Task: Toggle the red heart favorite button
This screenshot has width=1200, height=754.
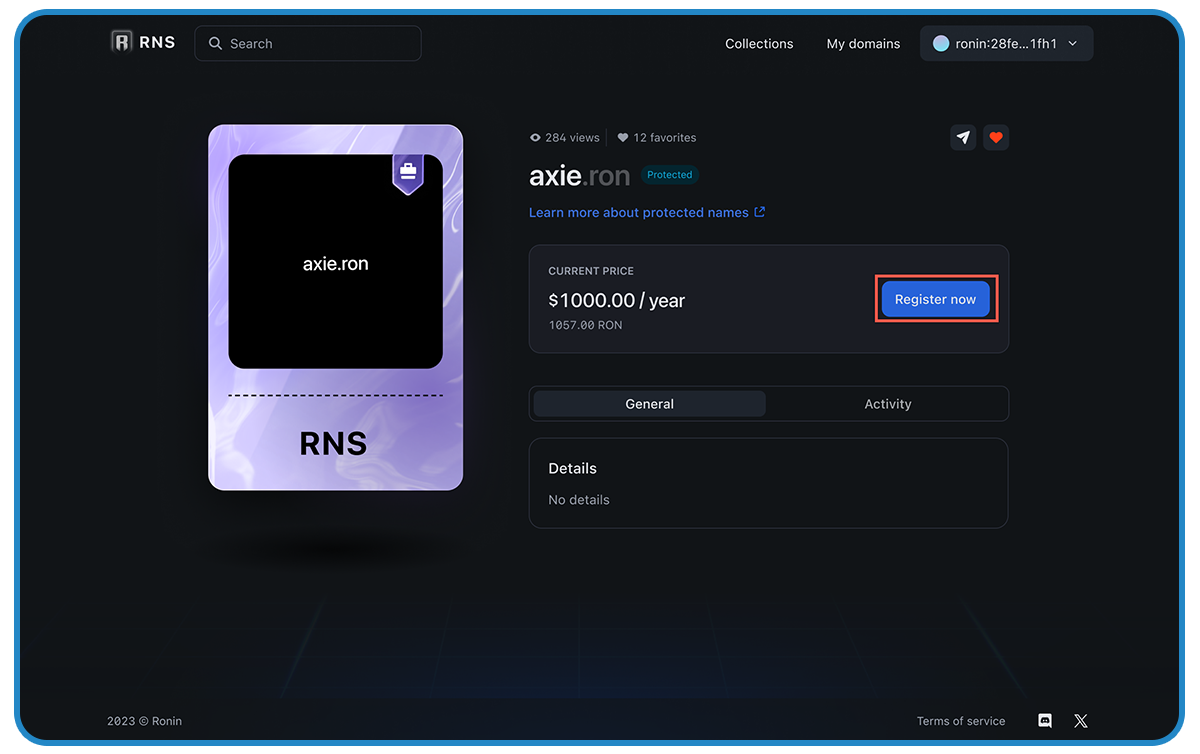Action: (996, 138)
